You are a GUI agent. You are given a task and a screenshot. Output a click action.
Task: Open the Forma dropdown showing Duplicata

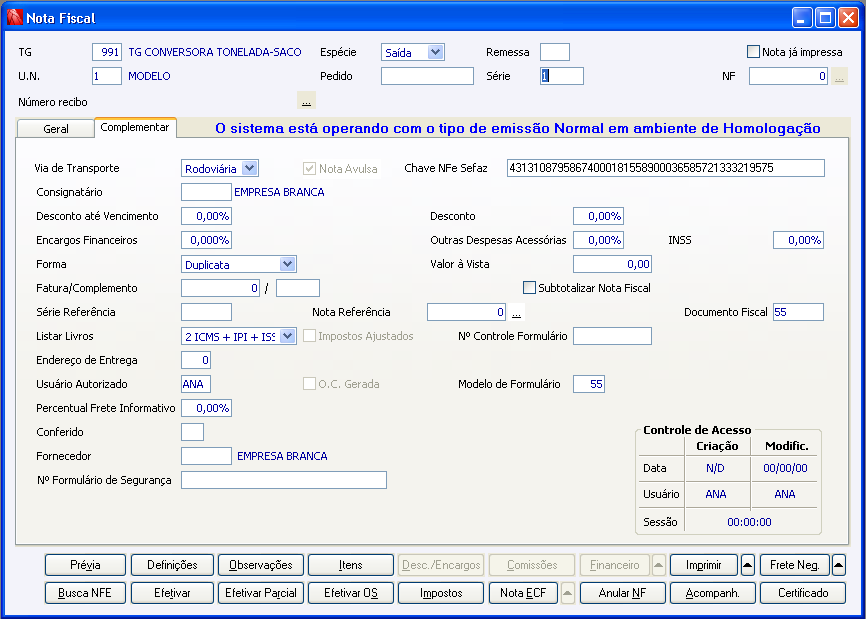(x=287, y=264)
